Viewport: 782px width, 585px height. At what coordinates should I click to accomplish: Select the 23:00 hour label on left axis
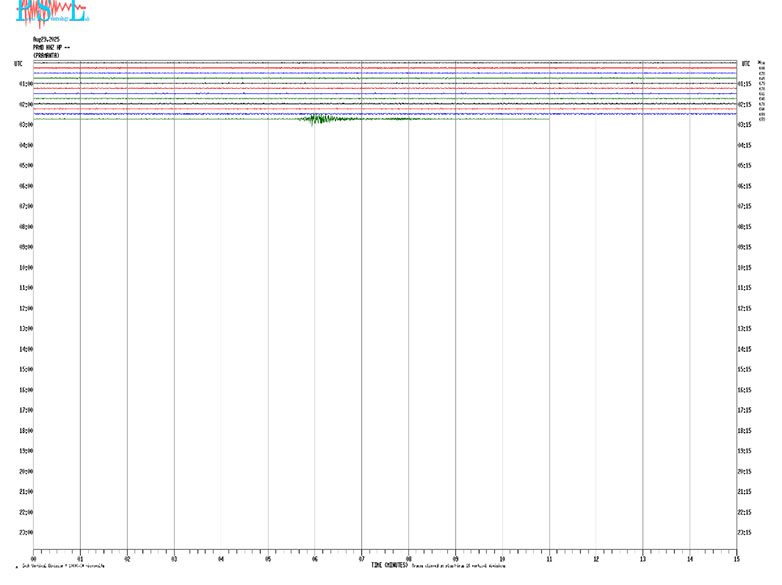point(26,532)
